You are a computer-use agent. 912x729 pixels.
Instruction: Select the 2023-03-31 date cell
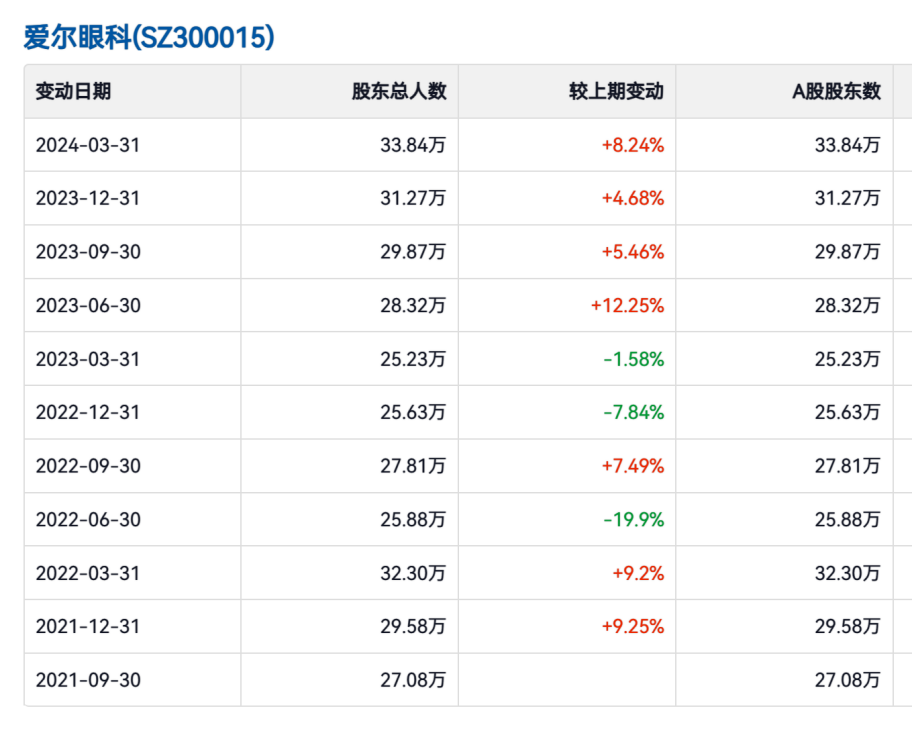(88, 359)
